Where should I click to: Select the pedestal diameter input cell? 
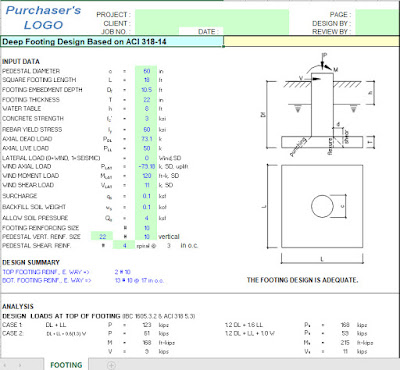coord(146,71)
